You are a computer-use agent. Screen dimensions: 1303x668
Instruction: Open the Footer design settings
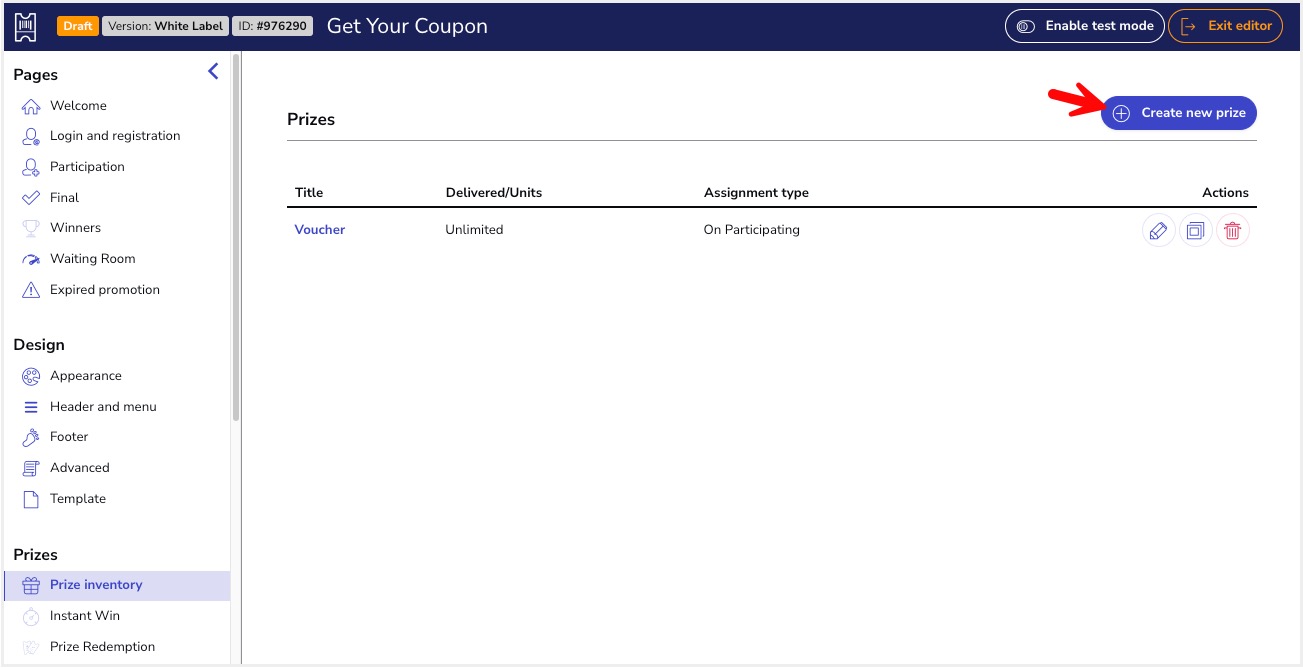(69, 437)
